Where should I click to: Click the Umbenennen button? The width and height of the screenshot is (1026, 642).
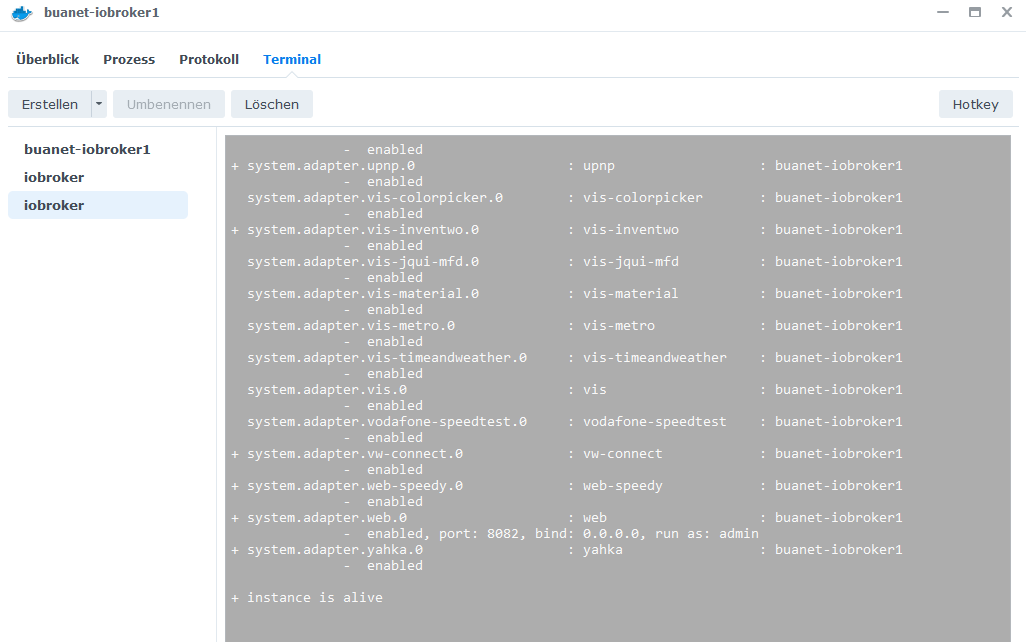[x=169, y=104]
